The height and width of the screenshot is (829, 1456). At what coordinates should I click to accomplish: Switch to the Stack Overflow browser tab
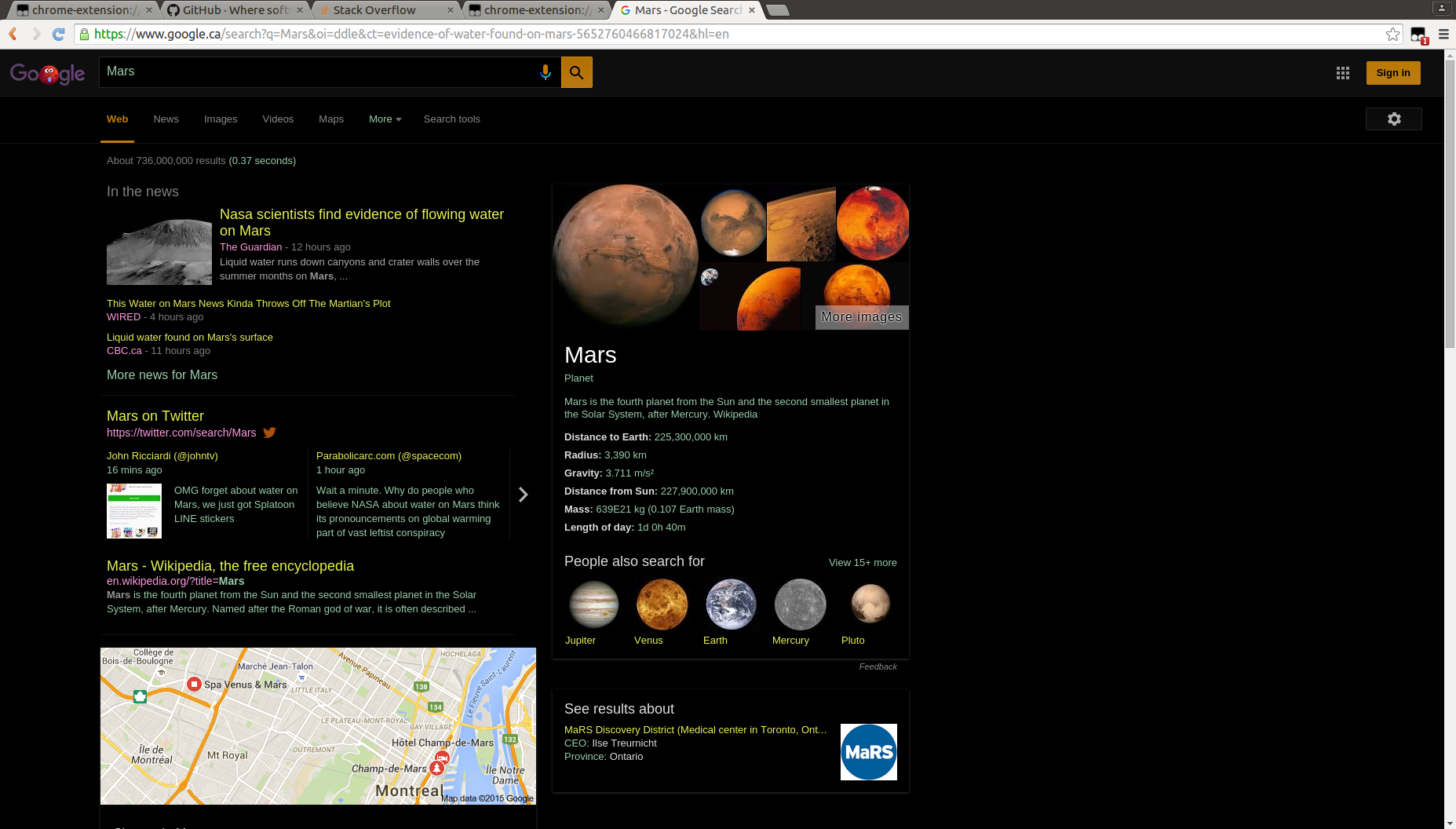tap(385, 10)
